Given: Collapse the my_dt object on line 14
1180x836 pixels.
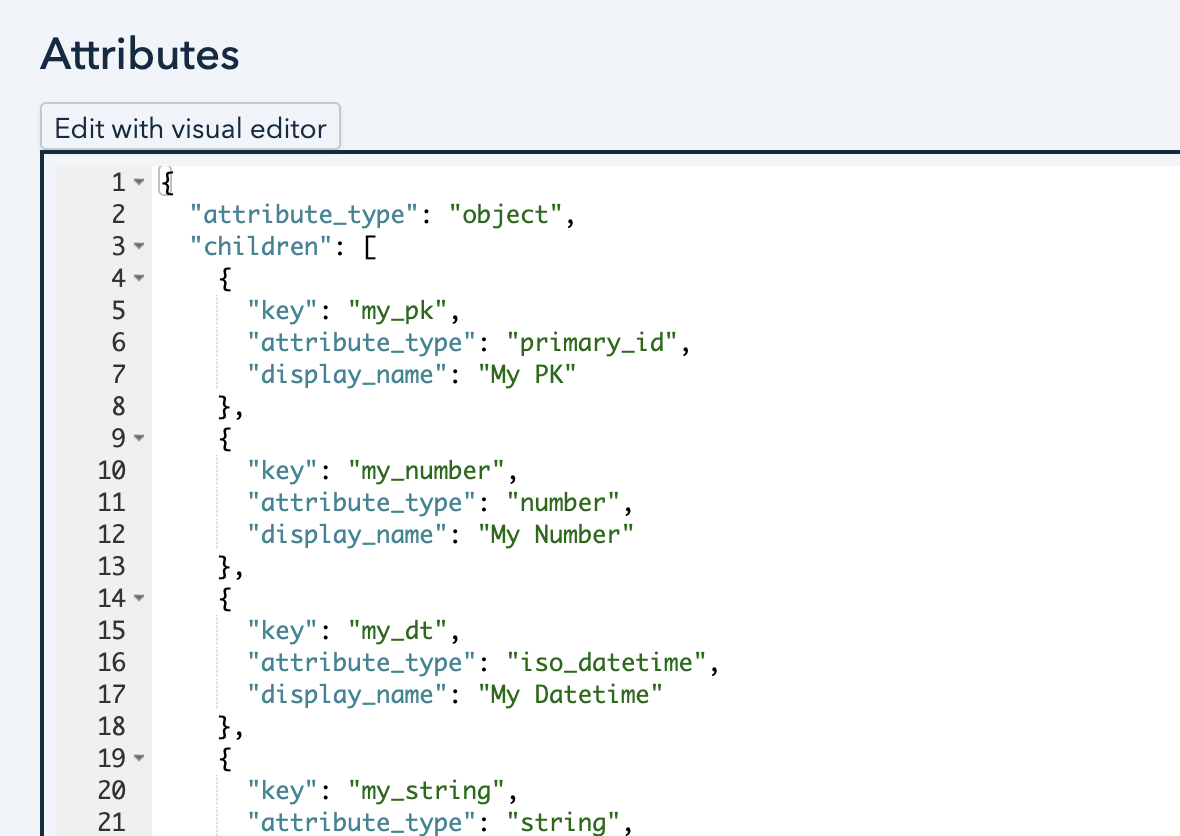Looking at the screenshot, I should [x=139, y=599].
